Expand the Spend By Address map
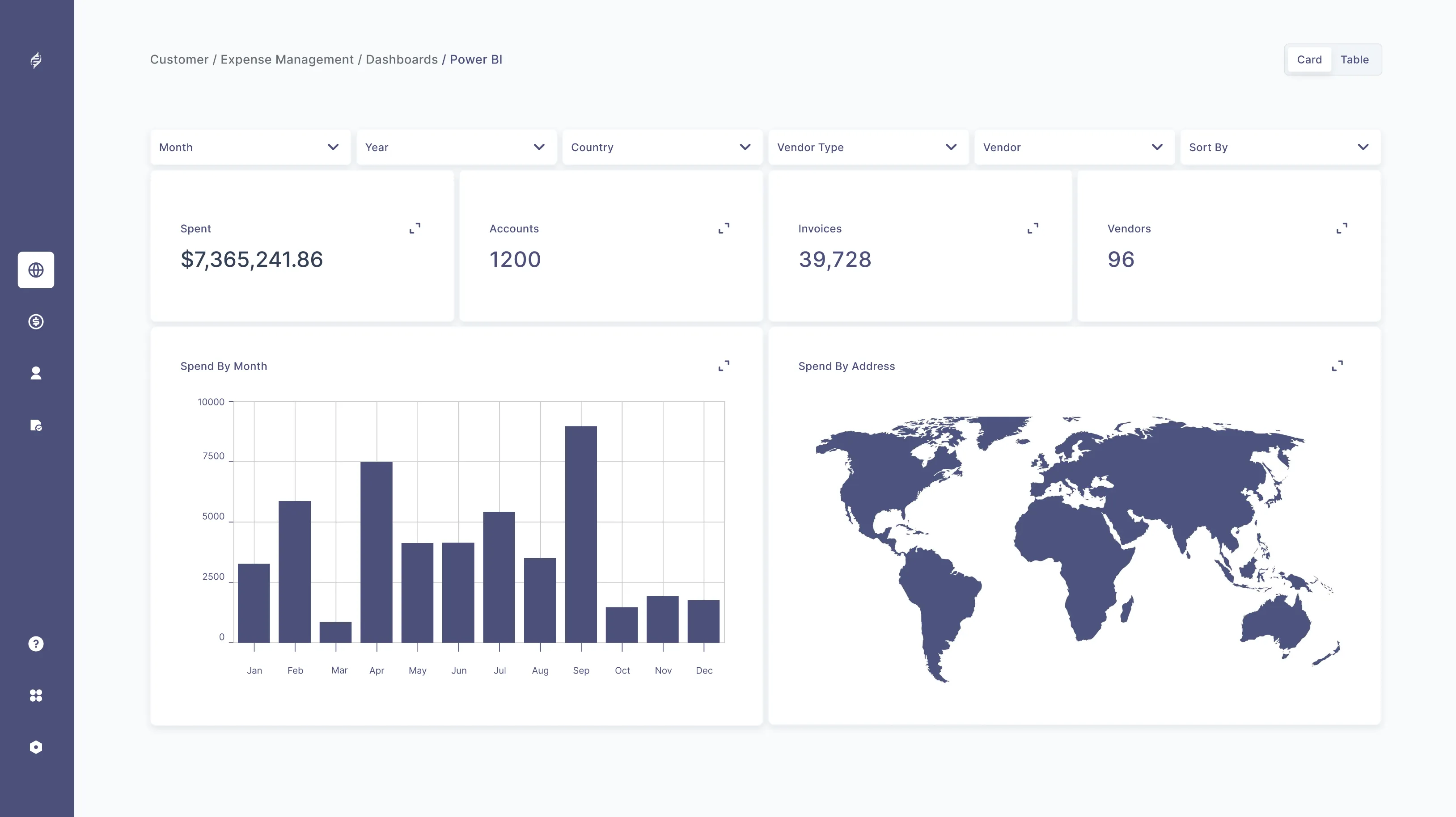This screenshot has height=817, width=1456. [1337, 366]
